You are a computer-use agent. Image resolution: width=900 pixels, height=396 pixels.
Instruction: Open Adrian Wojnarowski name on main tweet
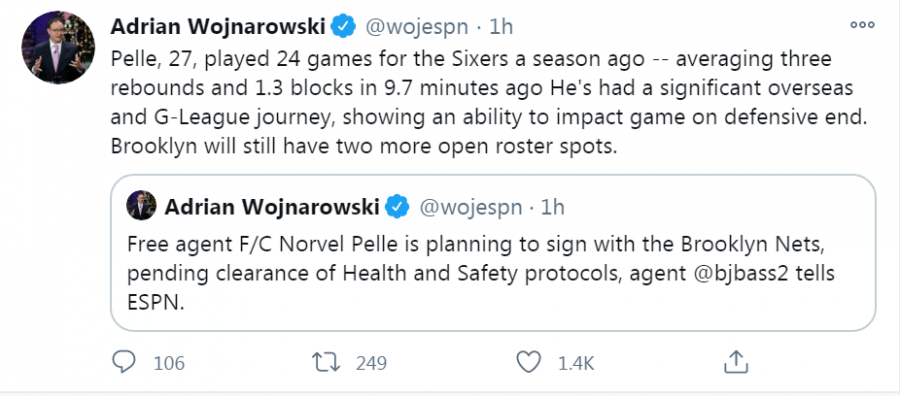(x=218, y=26)
